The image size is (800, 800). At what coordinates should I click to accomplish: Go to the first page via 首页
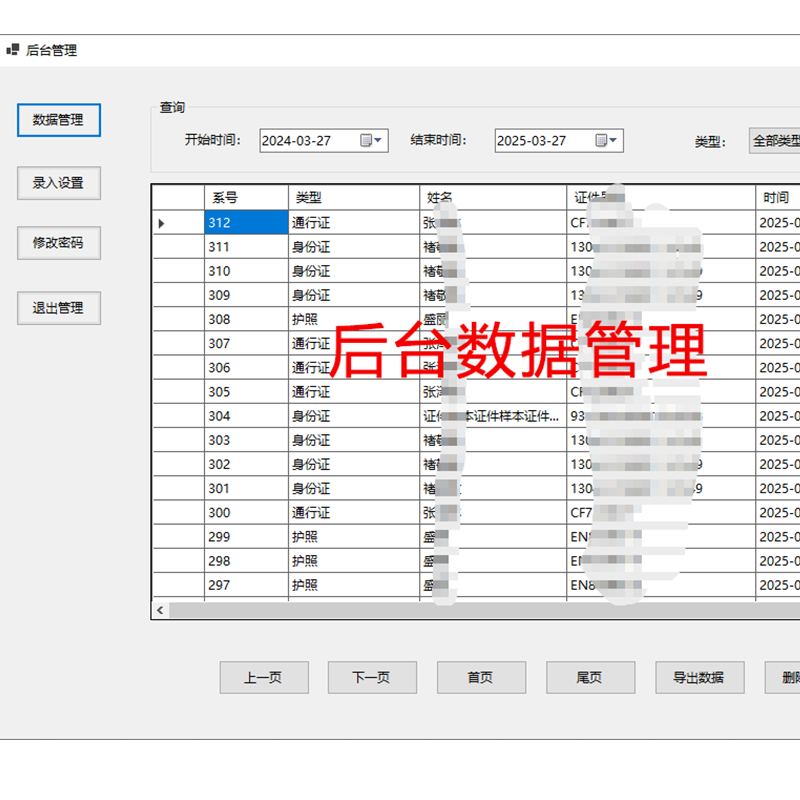481,677
